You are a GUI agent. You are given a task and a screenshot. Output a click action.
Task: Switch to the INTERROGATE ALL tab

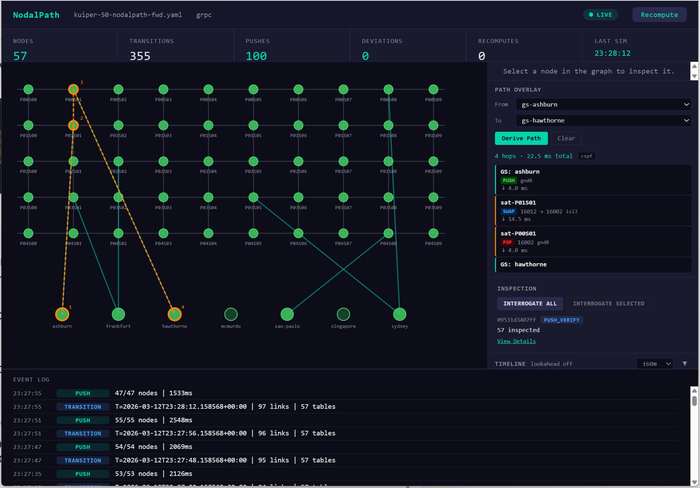tap(530, 304)
